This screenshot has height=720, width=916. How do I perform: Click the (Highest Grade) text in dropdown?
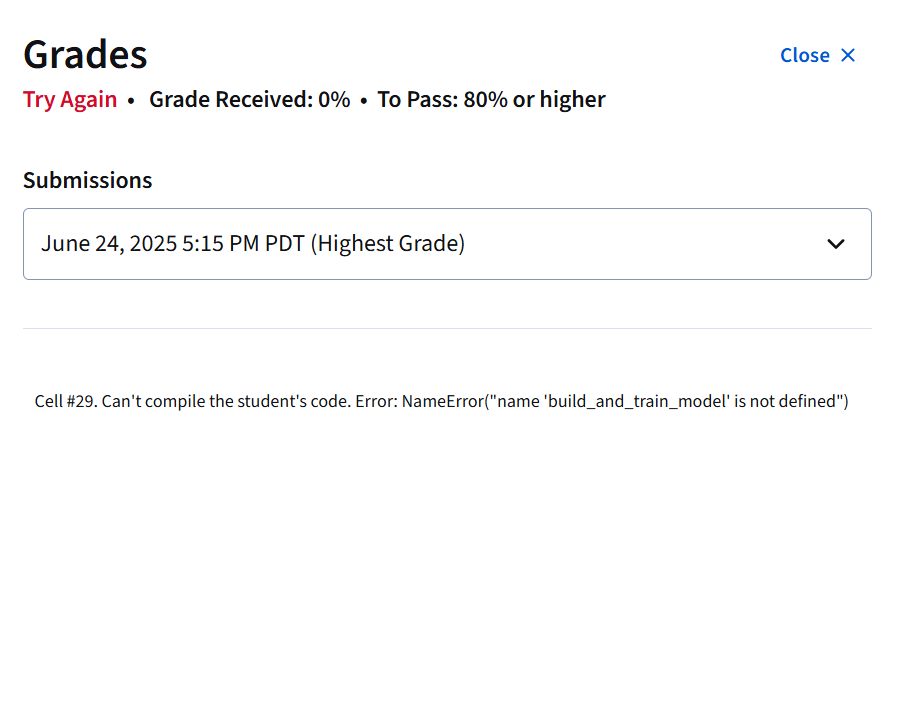click(388, 244)
